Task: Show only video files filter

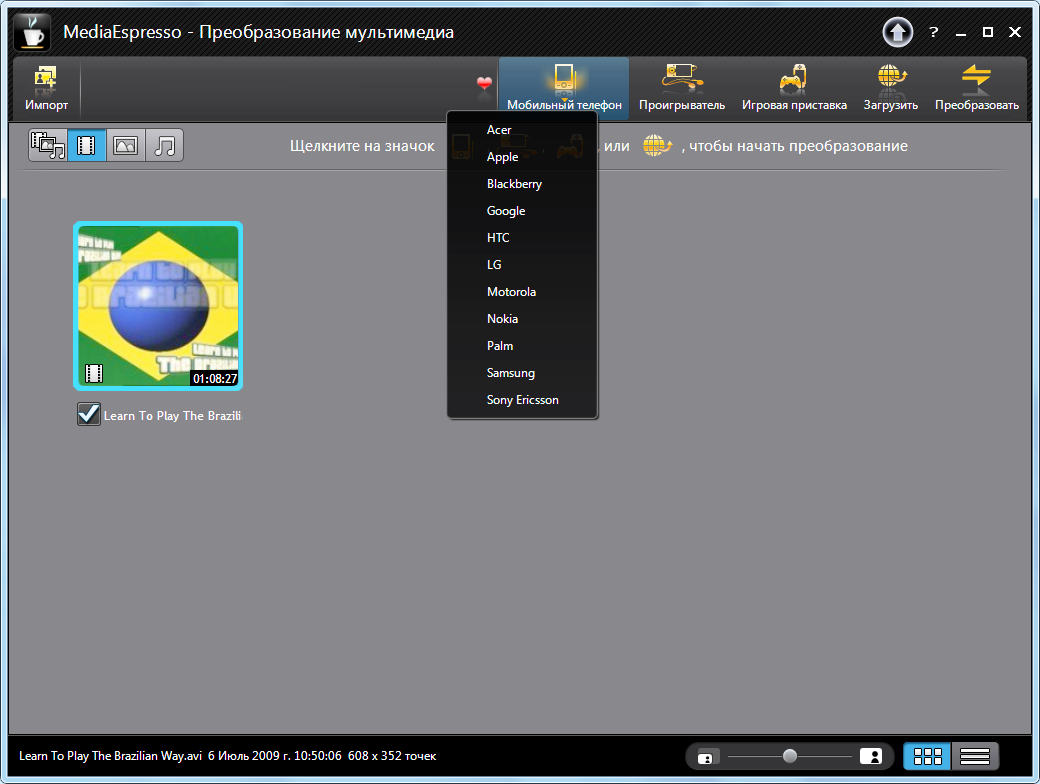Action: (86, 146)
